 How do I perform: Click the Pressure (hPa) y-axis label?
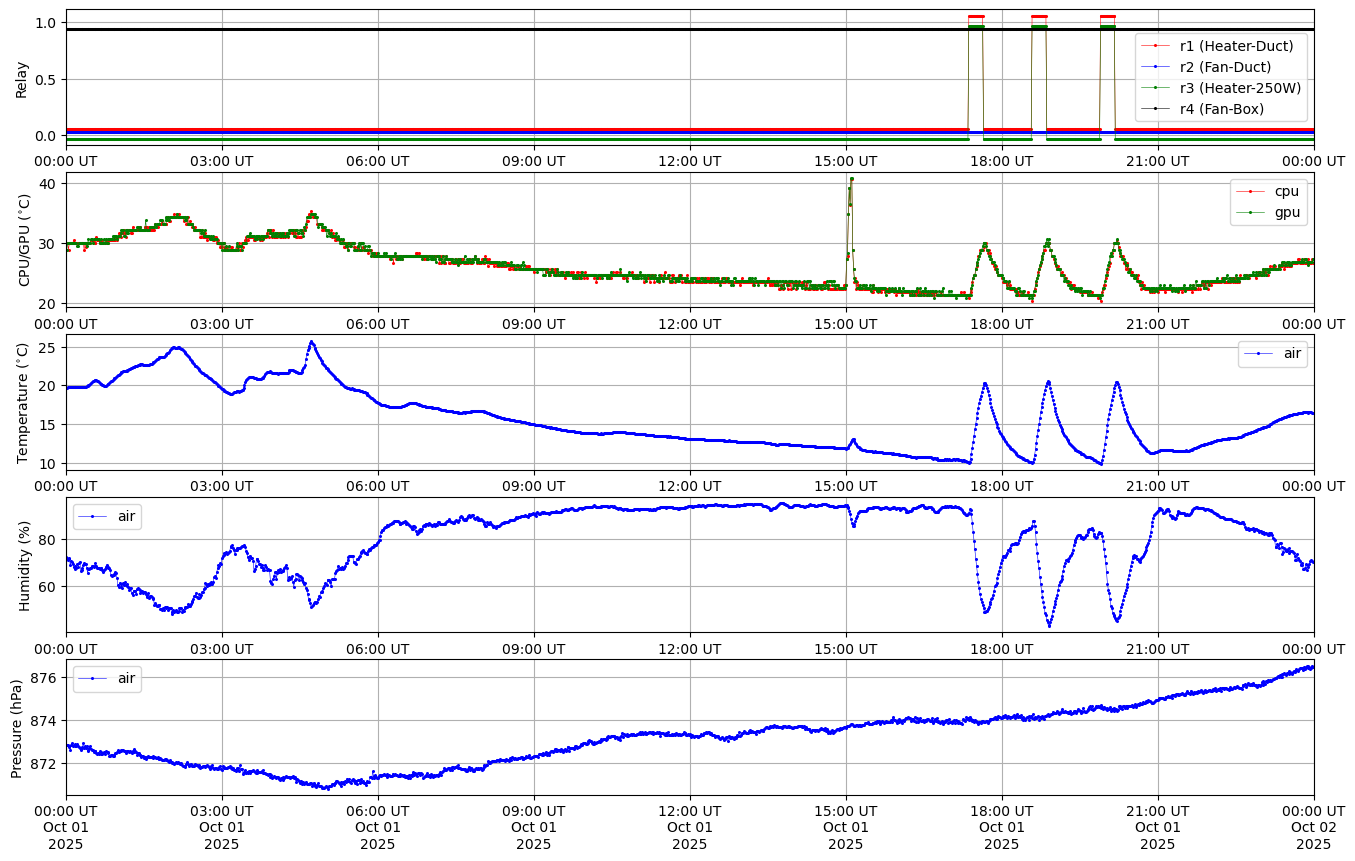point(18,727)
